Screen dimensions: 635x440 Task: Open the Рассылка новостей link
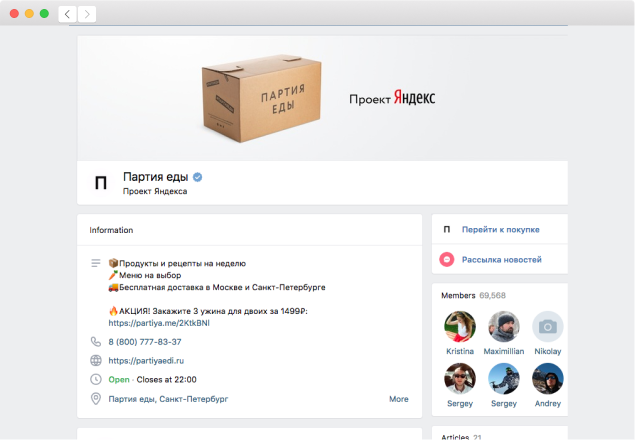coord(501,259)
